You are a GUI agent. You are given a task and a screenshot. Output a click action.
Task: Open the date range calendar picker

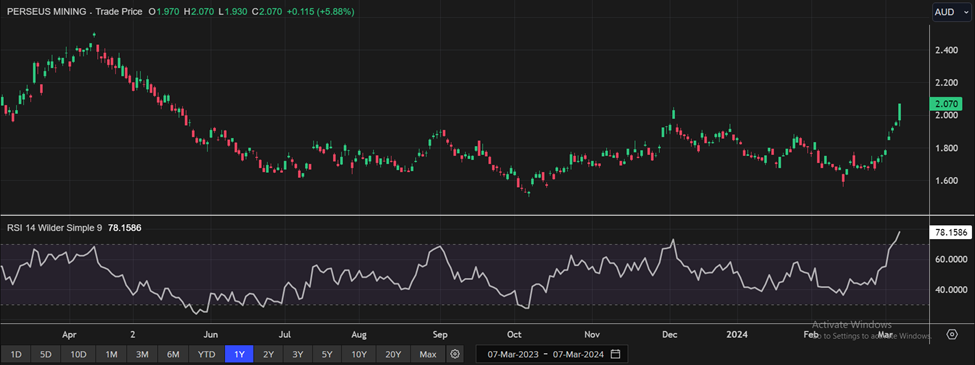[x=616, y=354]
